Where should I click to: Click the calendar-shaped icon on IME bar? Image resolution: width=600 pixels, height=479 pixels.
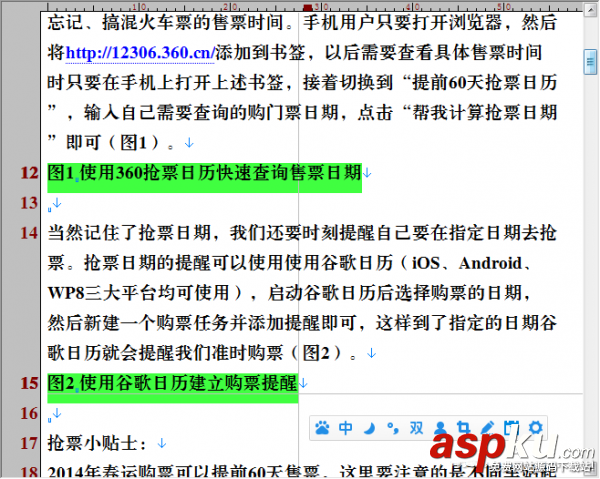(511, 428)
